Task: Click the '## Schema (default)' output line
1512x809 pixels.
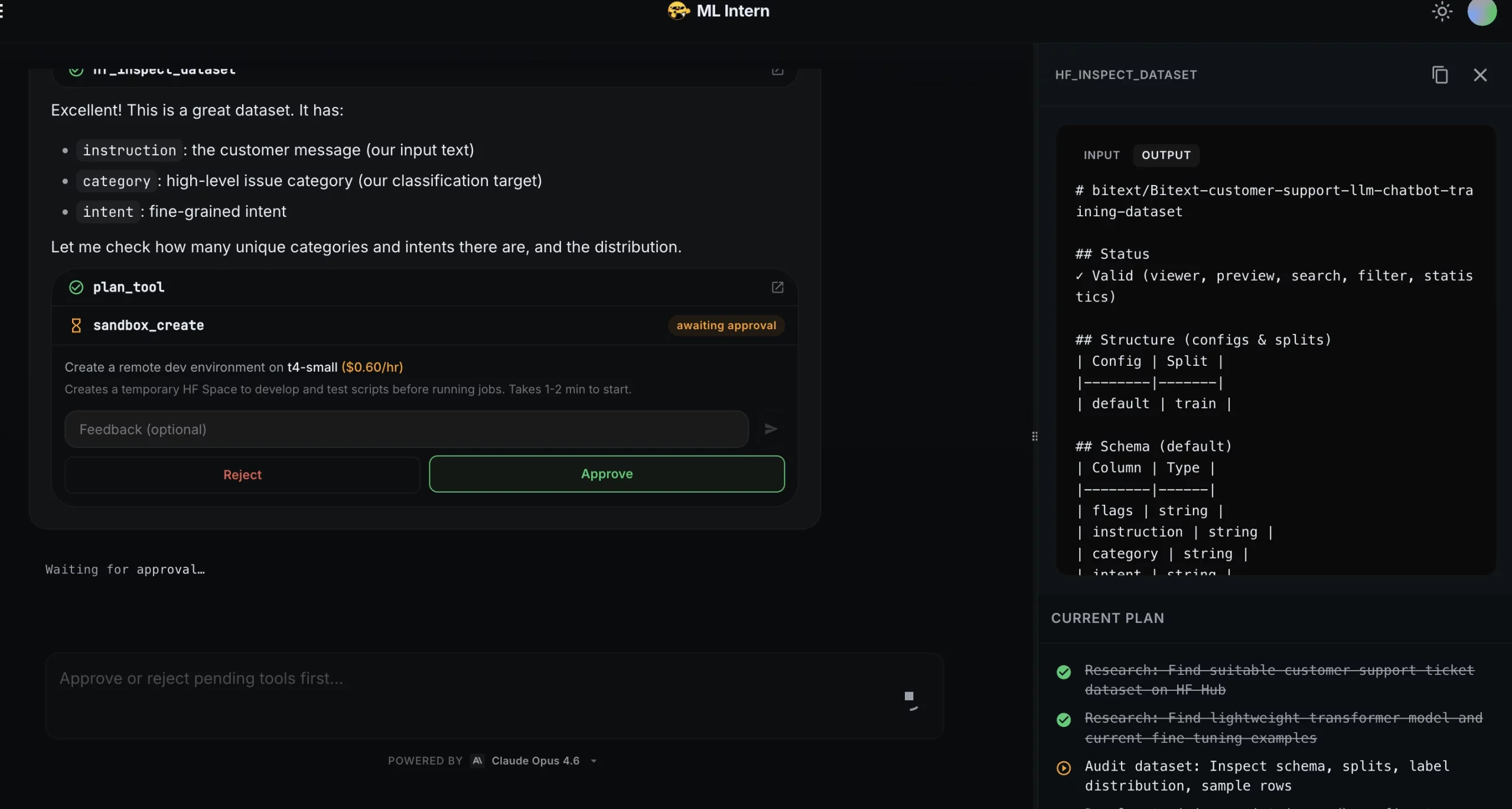Action: point(1153,446)
